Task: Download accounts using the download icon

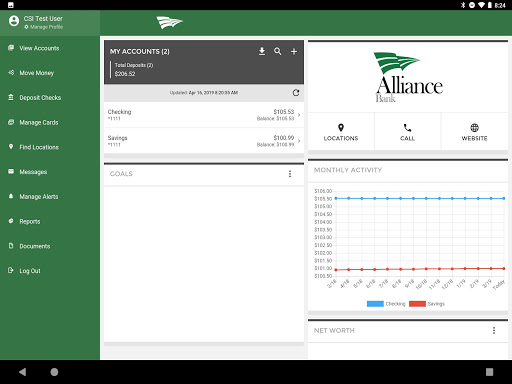Action: click(x=262, y=51)
